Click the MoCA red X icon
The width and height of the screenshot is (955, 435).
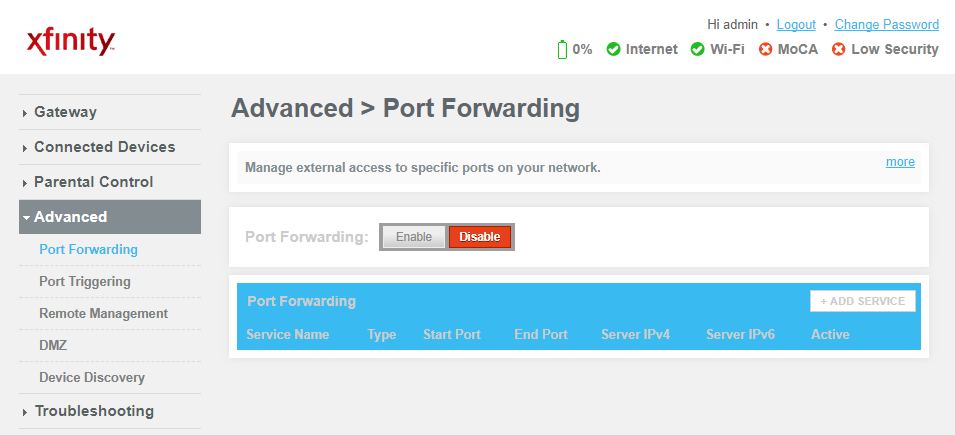(x=766, y=49)
